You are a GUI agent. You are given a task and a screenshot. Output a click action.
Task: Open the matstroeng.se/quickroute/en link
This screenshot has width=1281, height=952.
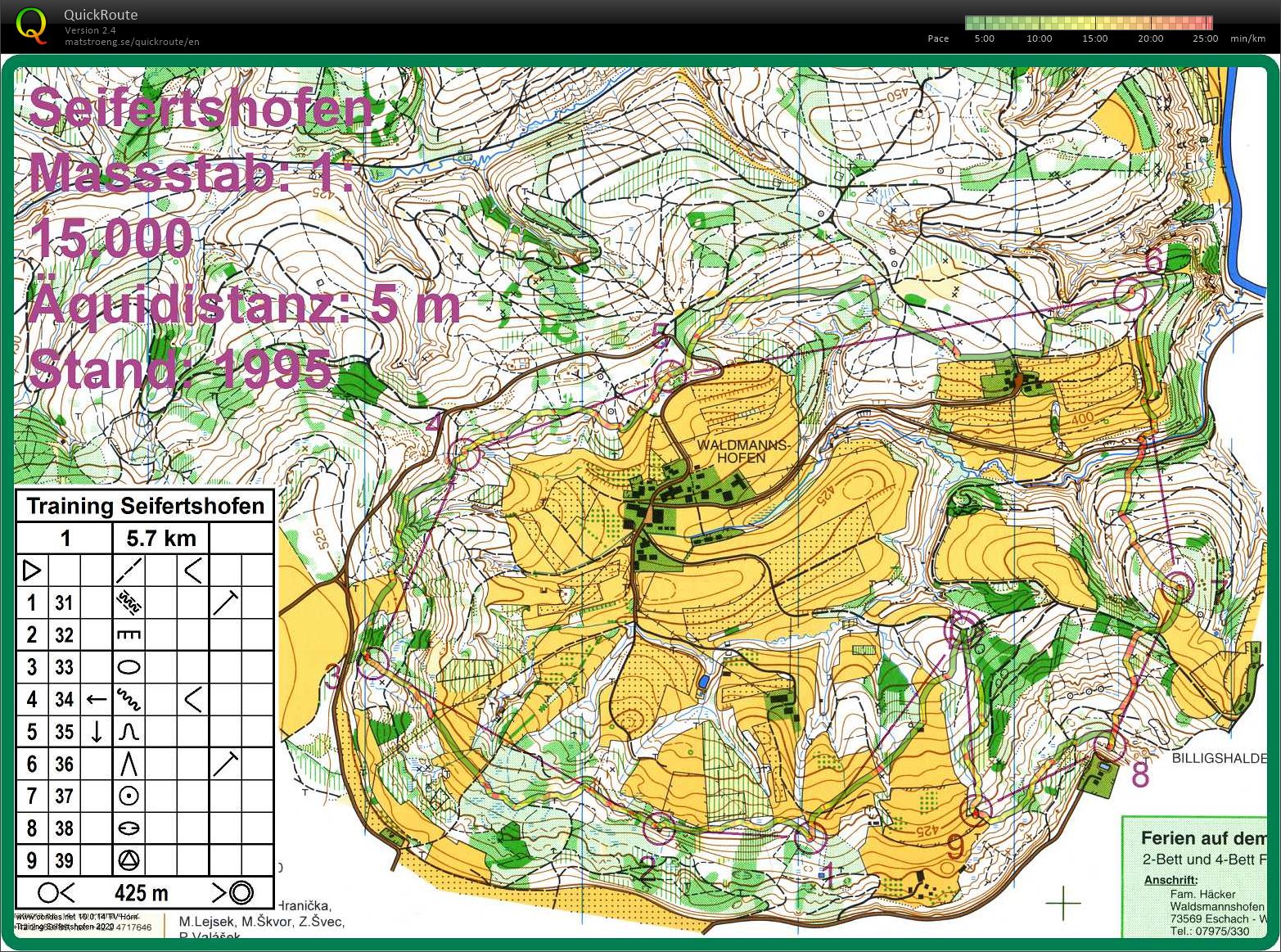click(x=132, y=42)
